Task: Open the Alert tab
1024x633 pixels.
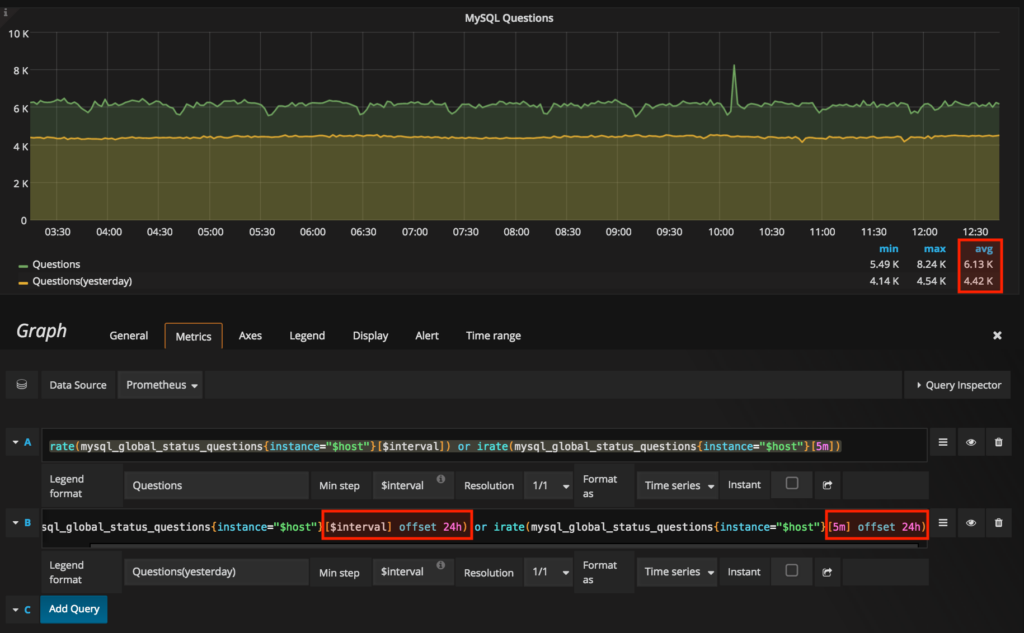Action: (x=427, y=336)
